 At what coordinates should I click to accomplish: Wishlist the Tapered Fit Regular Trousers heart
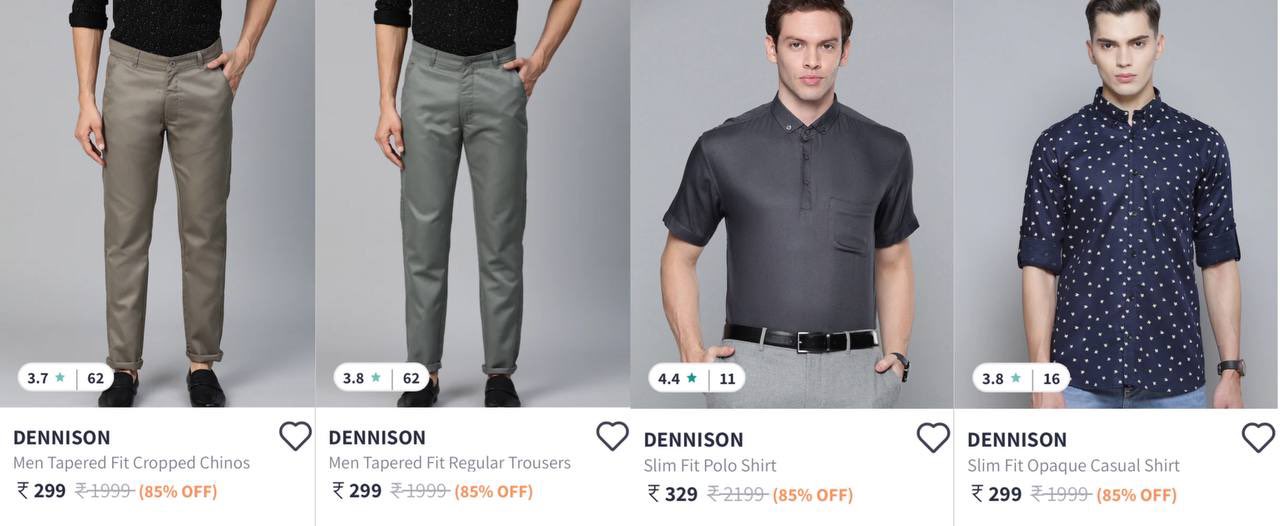click(612, 436)
